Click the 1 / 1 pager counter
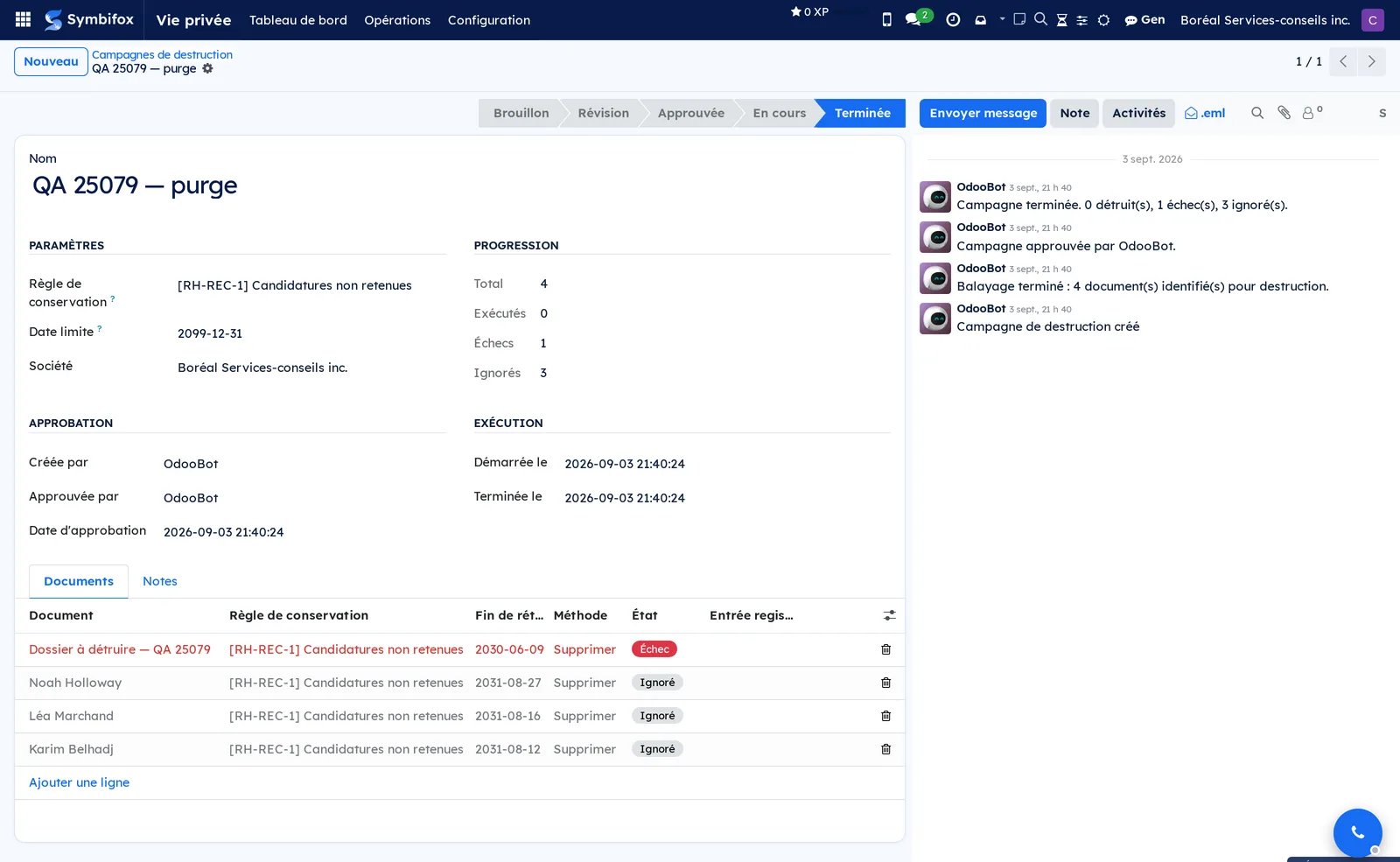The height and width of the screenshot is (862, 1400). (1309, 61)
